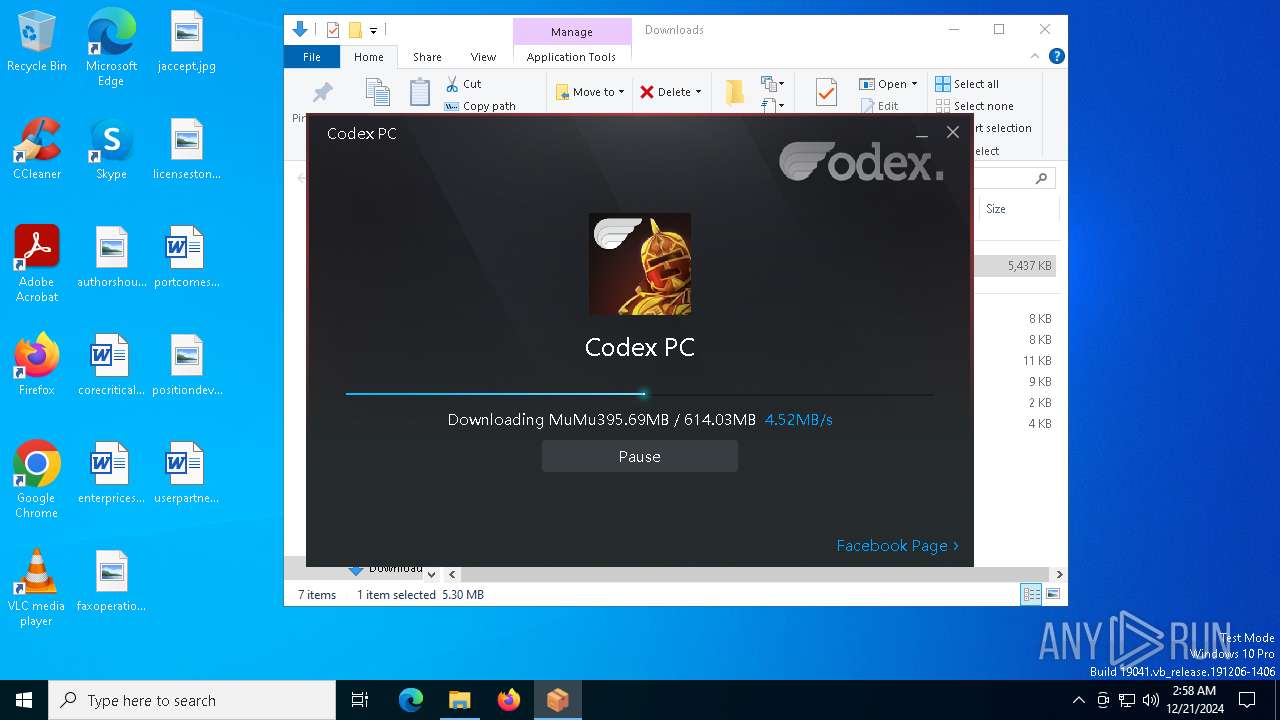1280x720 pixels.
Task: Show hidden system tray icons
Action: [x=1078, y=700]
